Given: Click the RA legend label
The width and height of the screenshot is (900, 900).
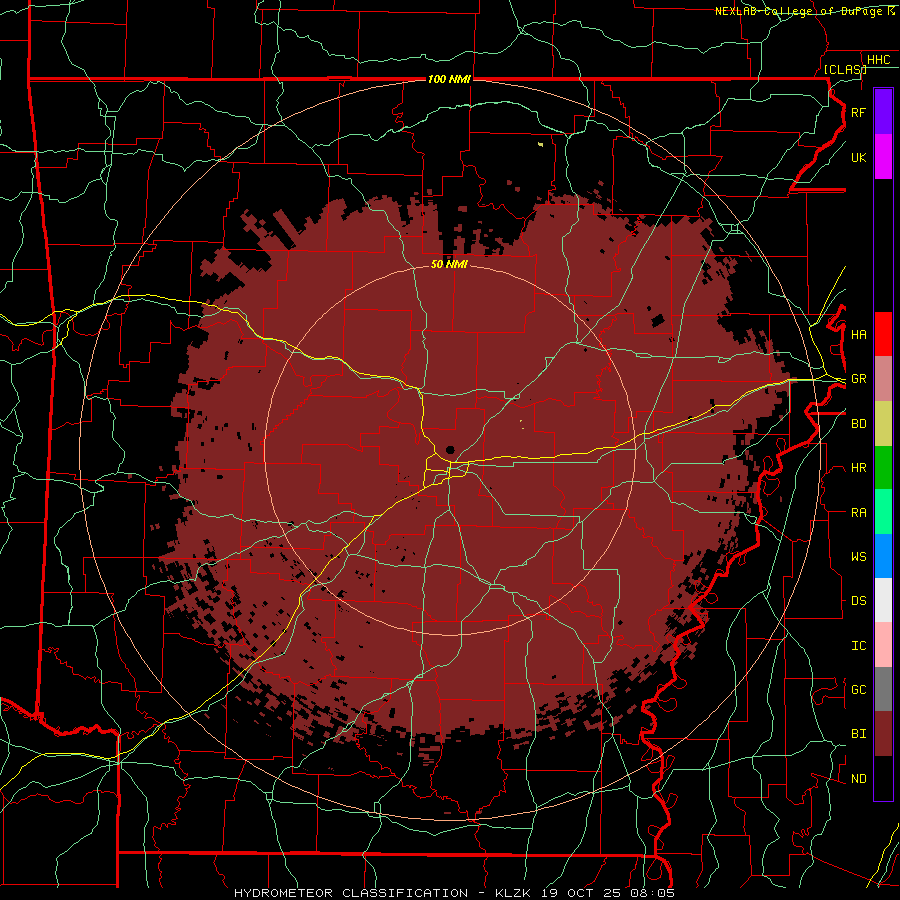Looking at the screenshot, I should pos(858,513).
